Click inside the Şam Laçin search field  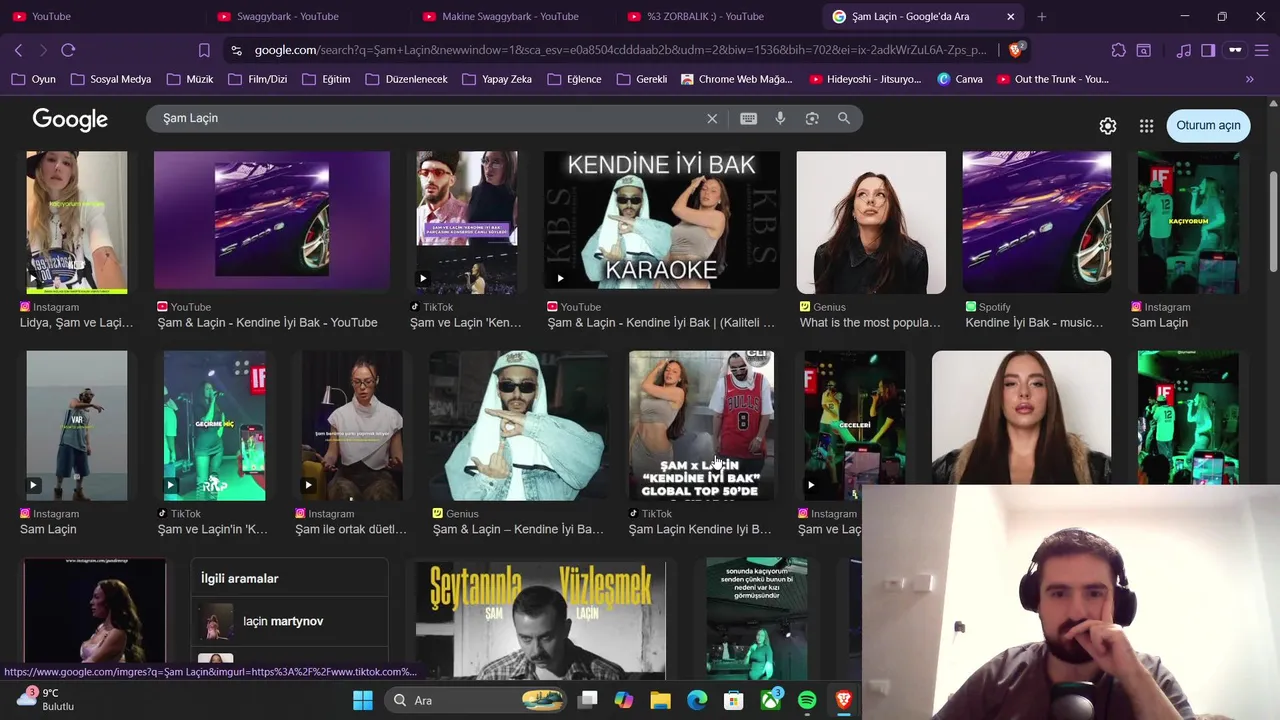tap(430, 118)
